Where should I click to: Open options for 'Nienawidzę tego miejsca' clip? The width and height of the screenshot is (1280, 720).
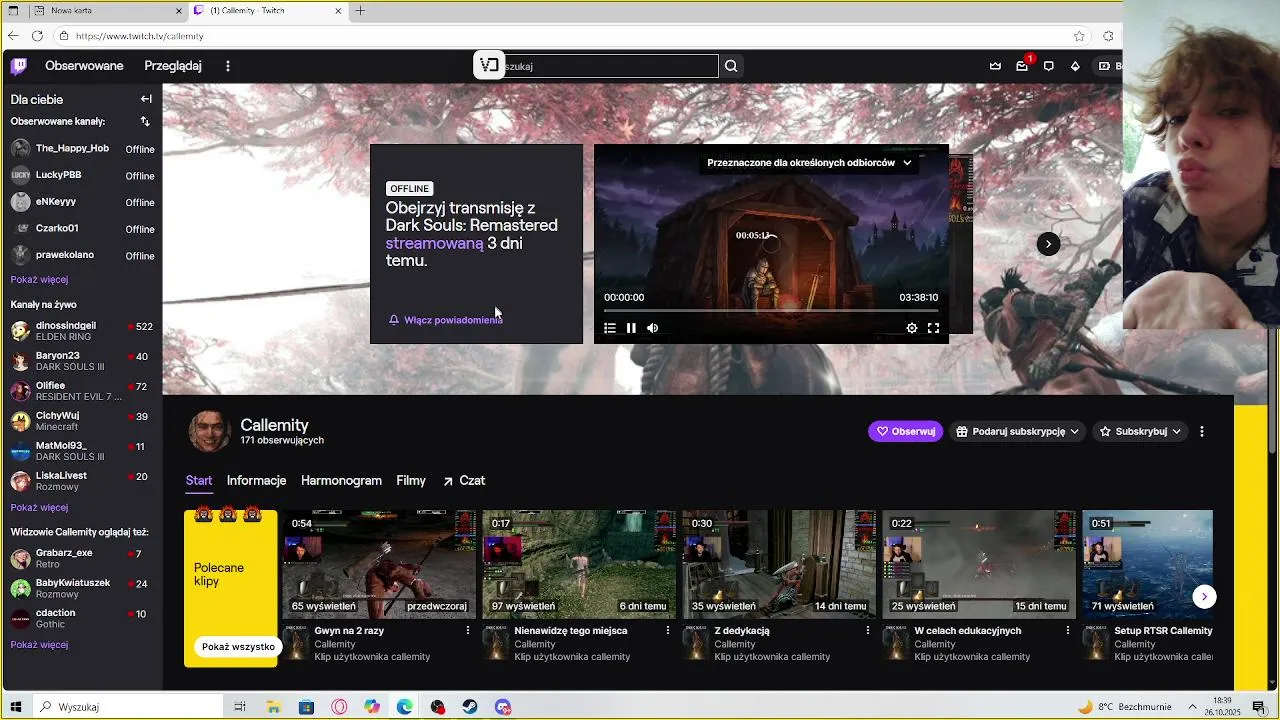tap(668, 631)
